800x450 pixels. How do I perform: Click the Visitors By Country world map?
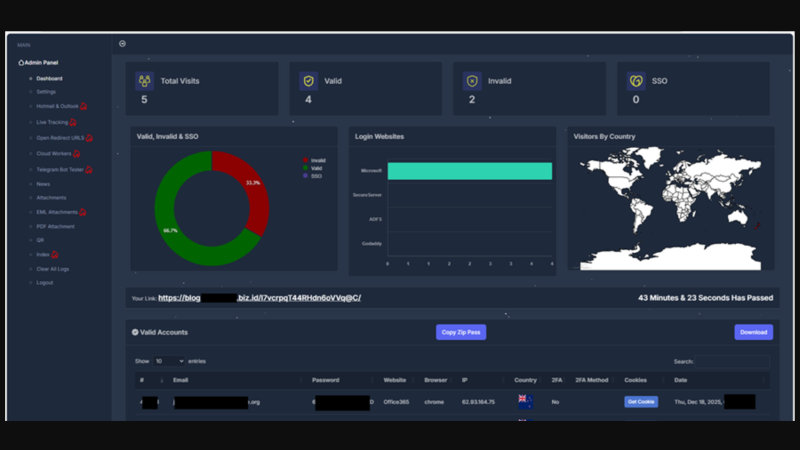670,208
